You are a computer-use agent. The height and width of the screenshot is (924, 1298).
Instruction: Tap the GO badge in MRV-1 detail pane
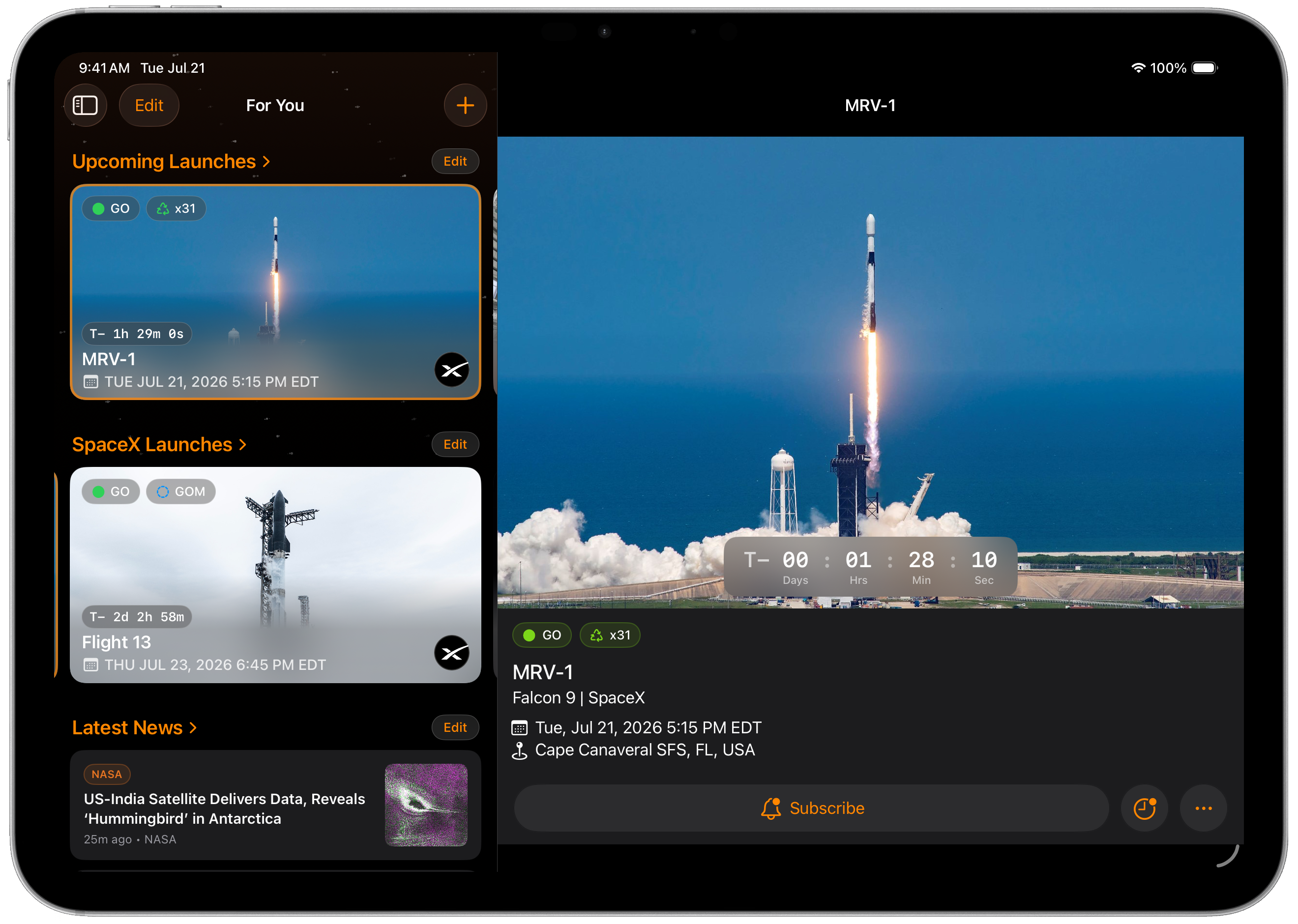coord(542,635)
